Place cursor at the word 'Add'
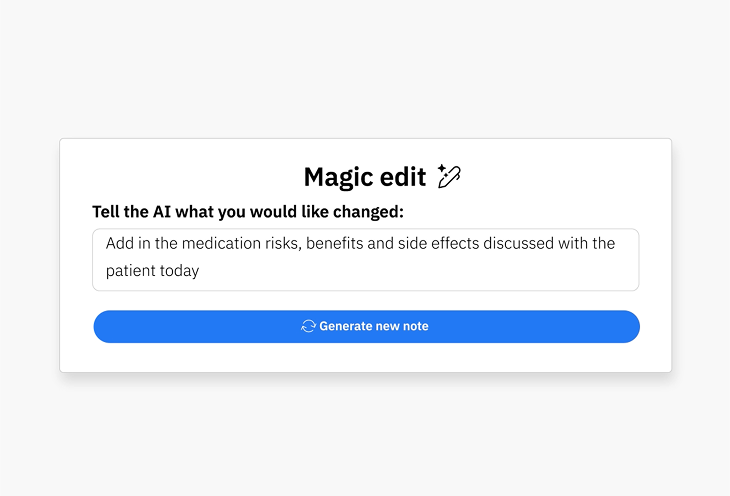This screenshot has height=496, width=730. click(120, 243)
